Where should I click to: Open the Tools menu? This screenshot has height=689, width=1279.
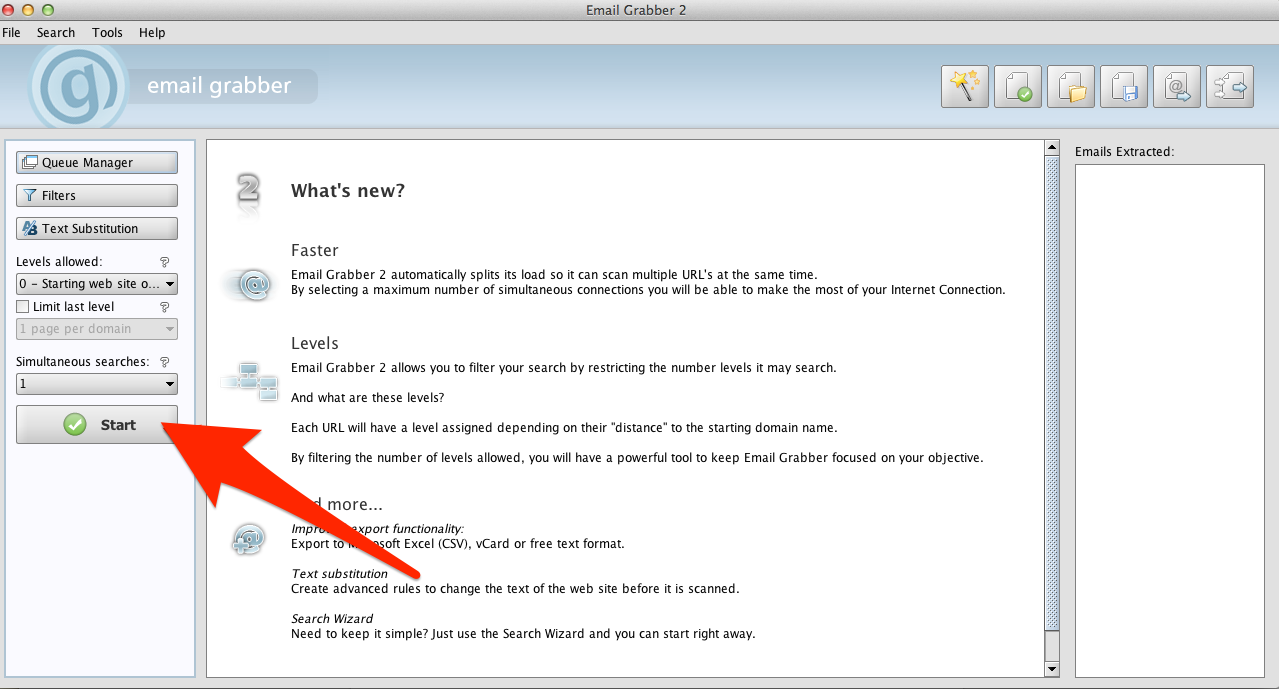[107, 32]
